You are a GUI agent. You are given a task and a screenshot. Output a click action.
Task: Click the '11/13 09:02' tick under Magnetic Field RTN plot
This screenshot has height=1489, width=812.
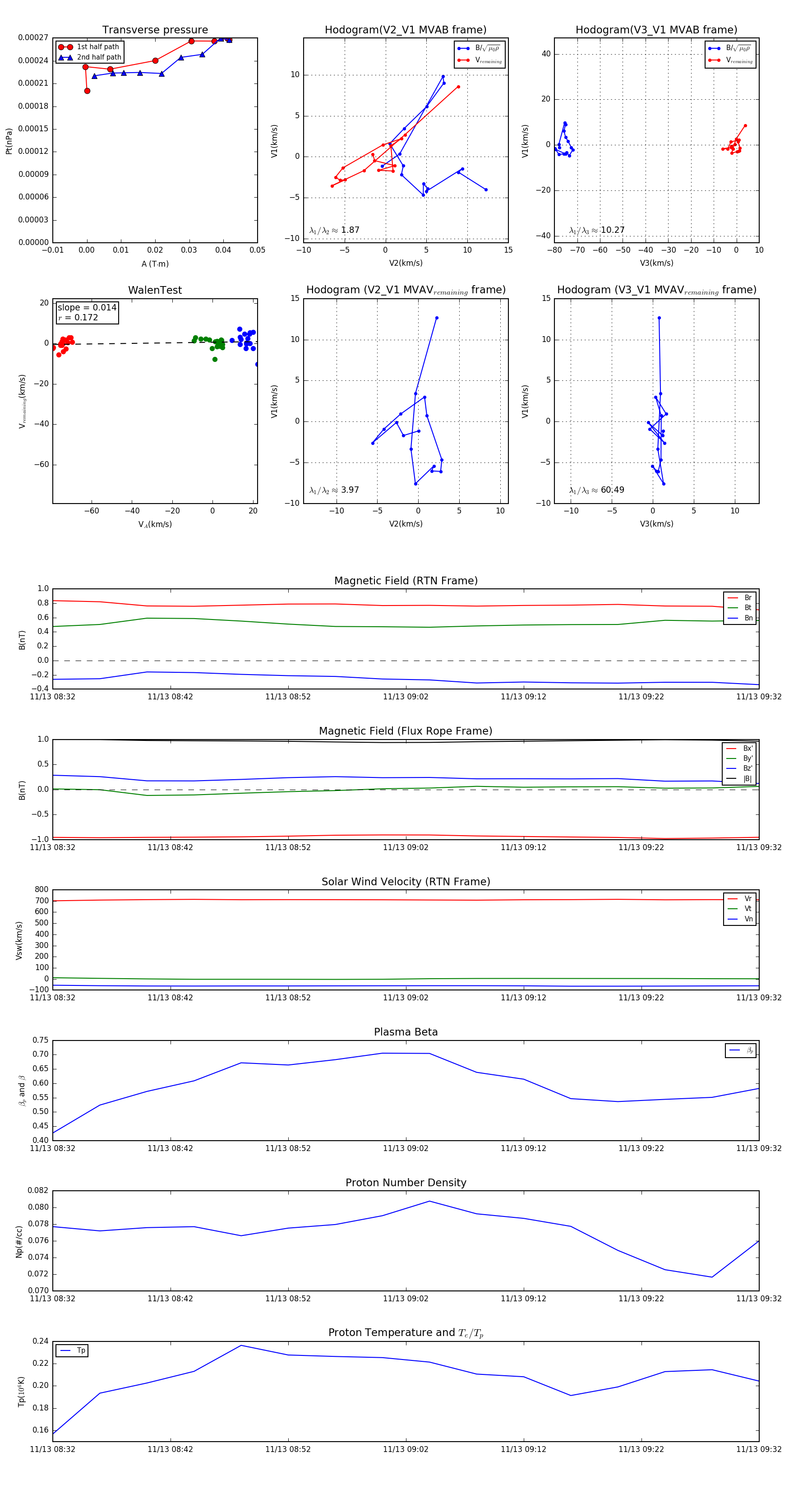pos(406,697)
